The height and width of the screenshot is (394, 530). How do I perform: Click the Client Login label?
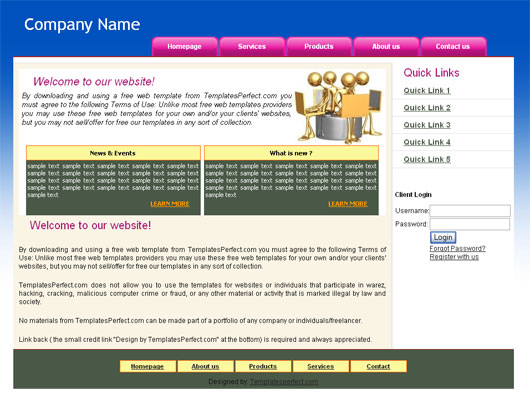pyautogui.click(x=413, y=195)
